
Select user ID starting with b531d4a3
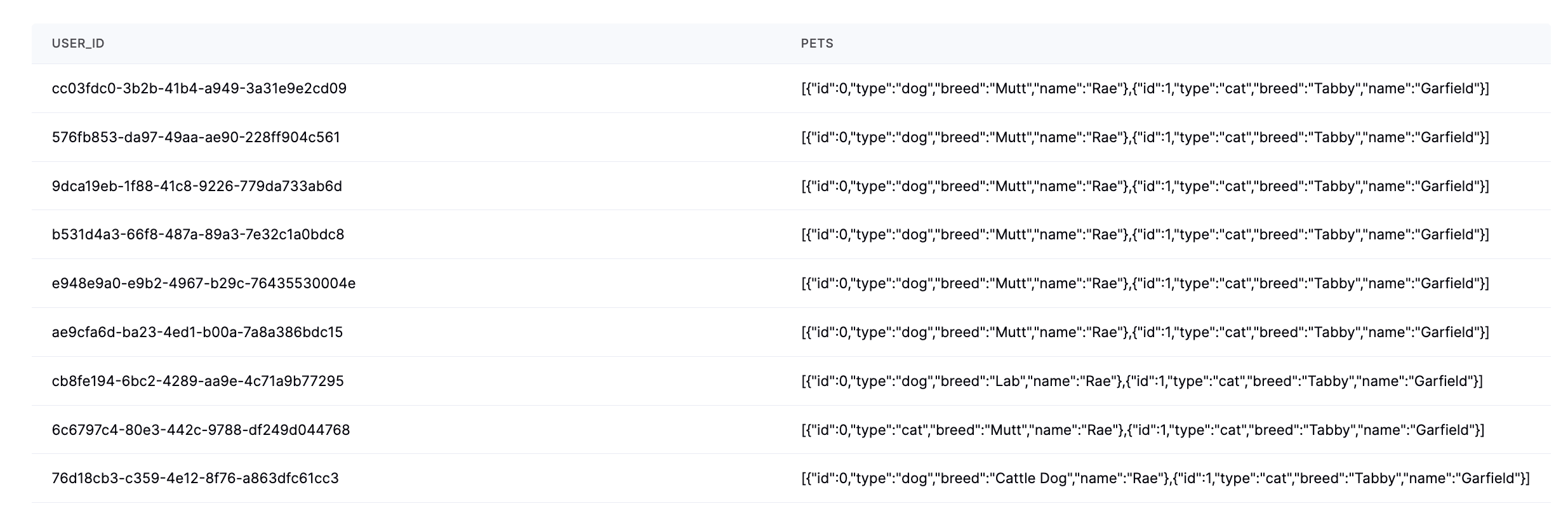198,235
